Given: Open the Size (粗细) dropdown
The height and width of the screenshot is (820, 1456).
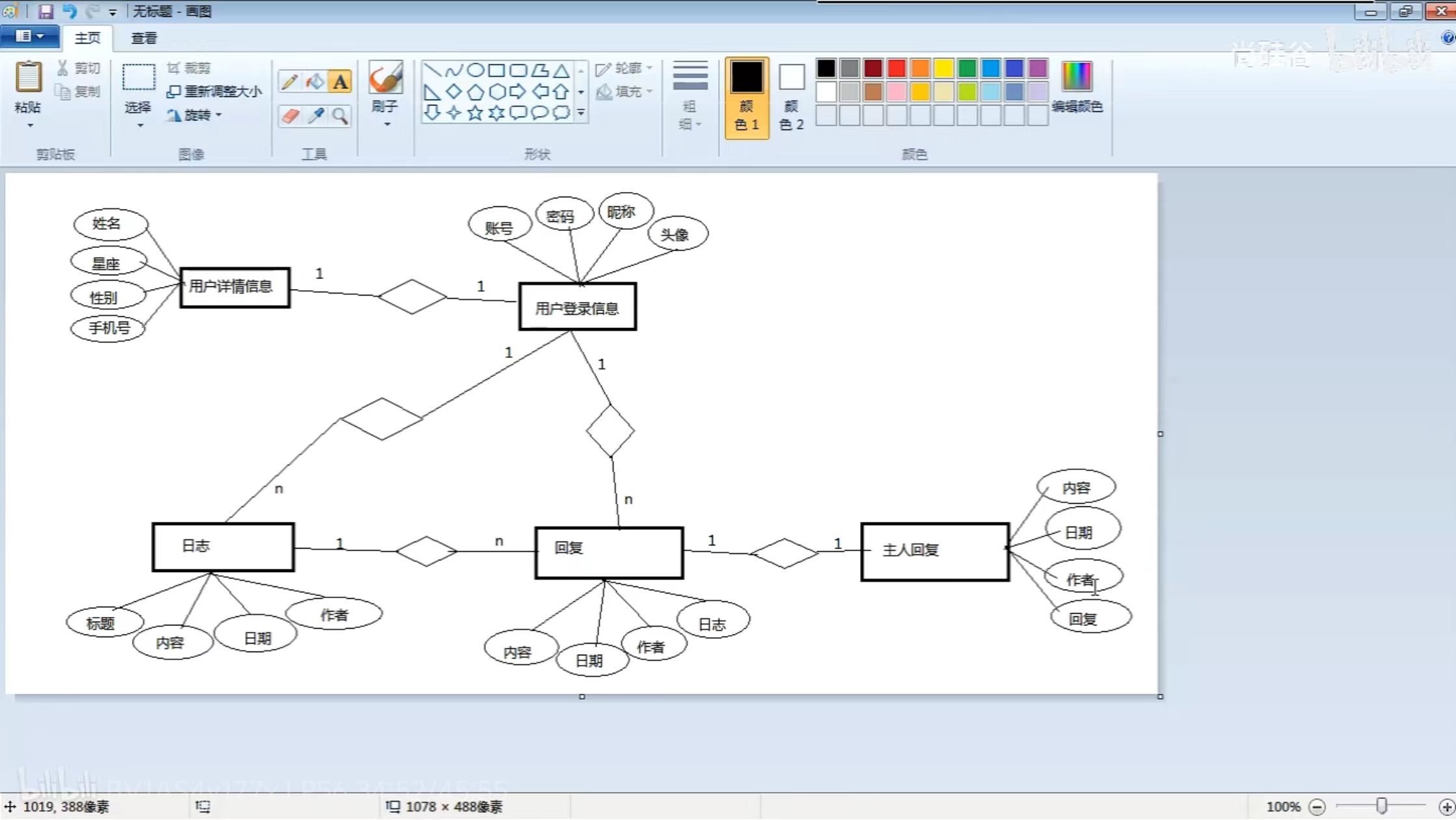Looking at the screenshot, I should [x=690, y=96].
